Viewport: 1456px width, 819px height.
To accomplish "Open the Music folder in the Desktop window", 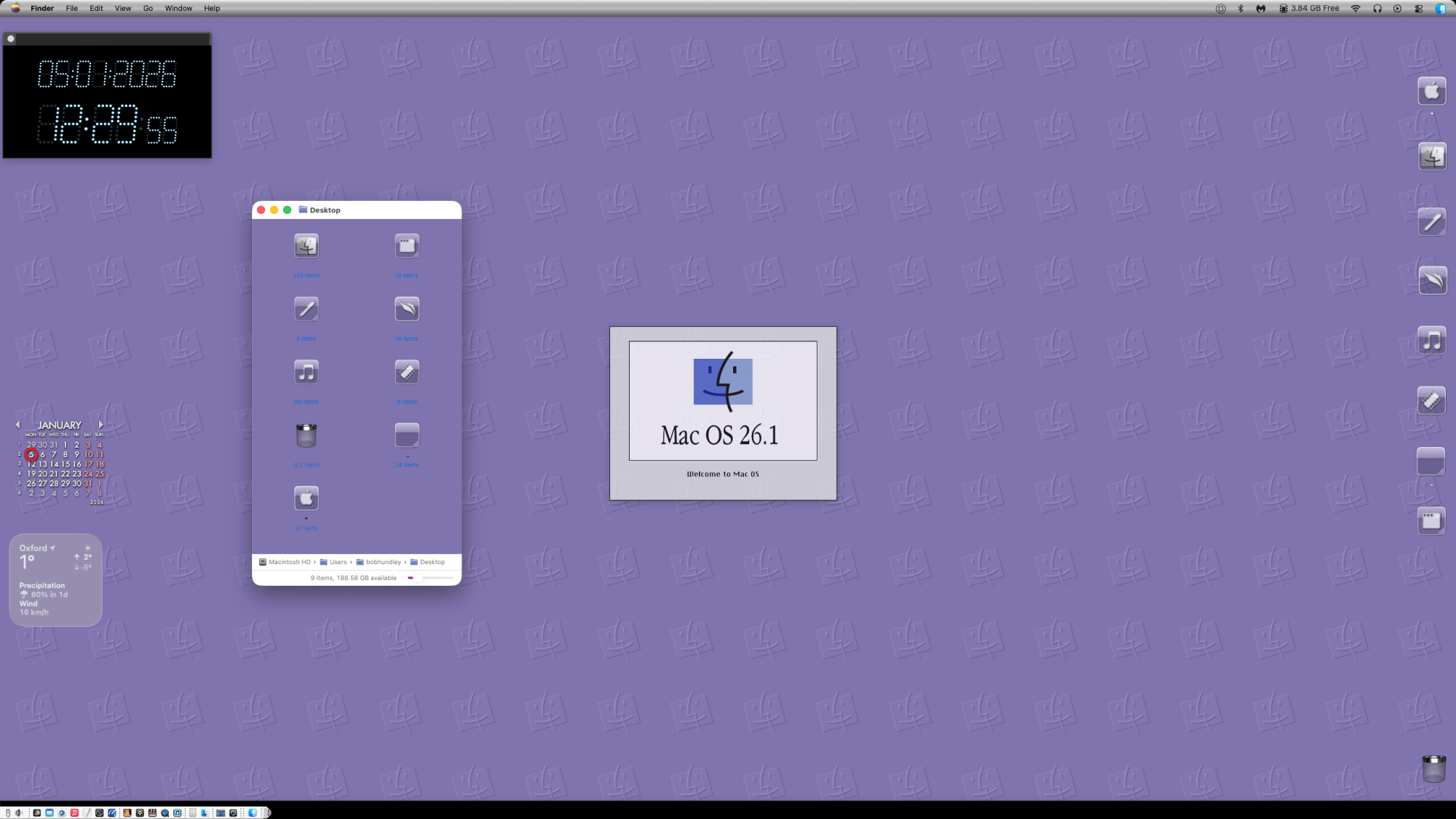I will click(306, 373).
